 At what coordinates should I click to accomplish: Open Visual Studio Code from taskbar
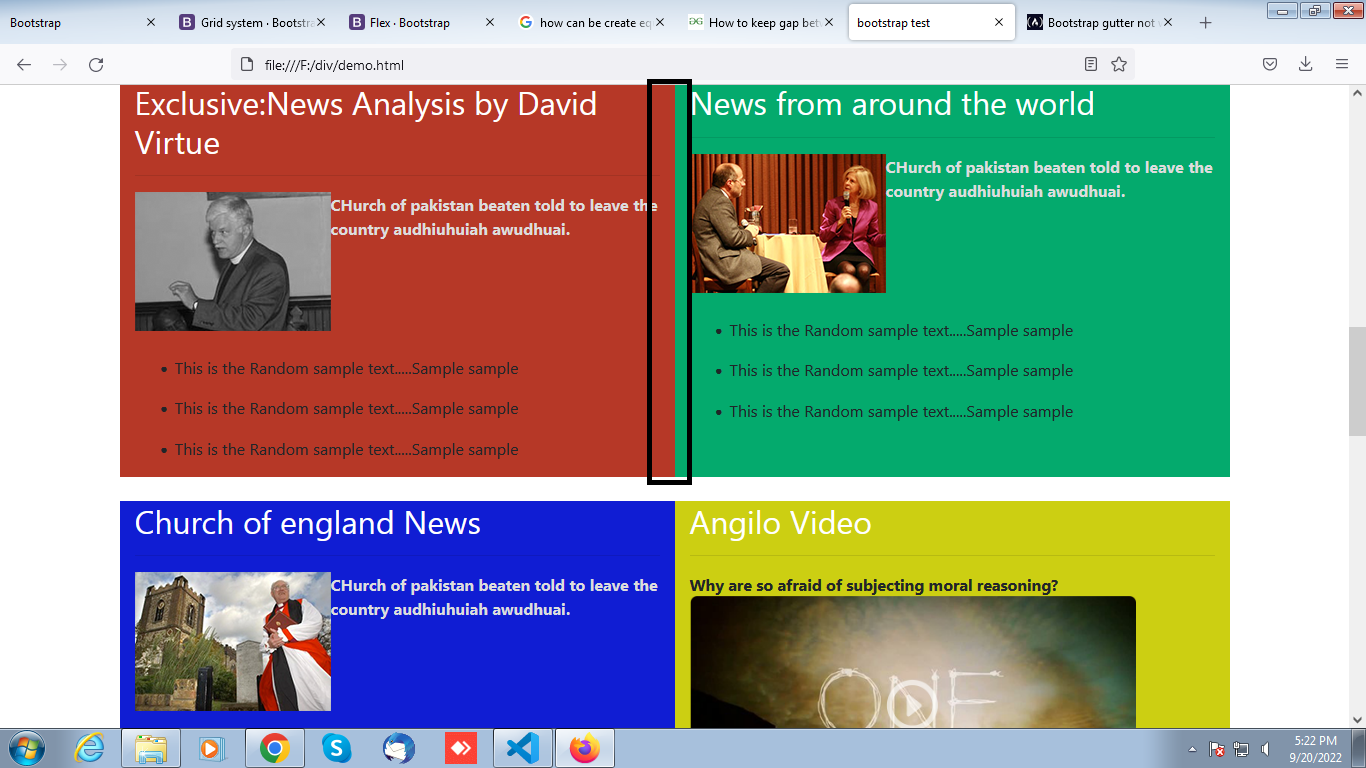tap(523, 748)
